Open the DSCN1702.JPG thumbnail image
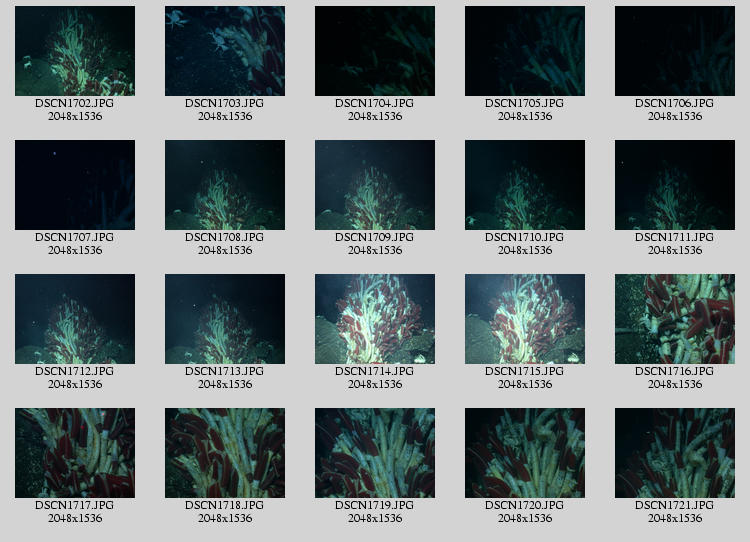750x542 pixels. pyautogui.click(x=75, y=51)
